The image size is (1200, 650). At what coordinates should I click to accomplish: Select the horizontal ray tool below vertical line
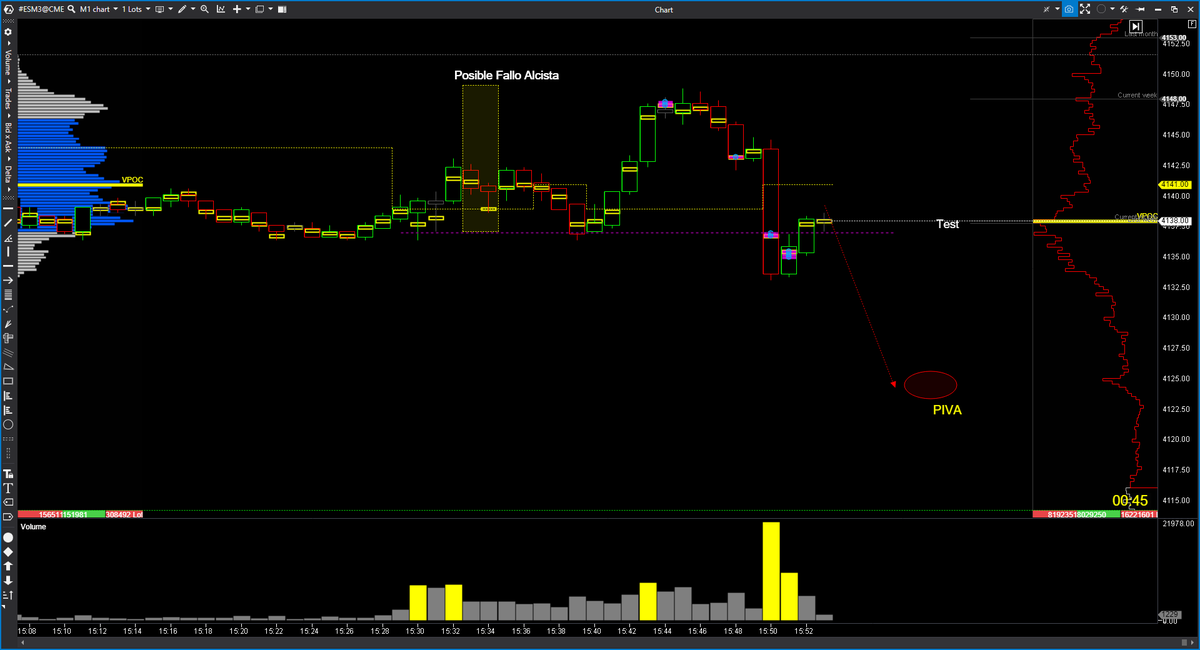(8, 265)
